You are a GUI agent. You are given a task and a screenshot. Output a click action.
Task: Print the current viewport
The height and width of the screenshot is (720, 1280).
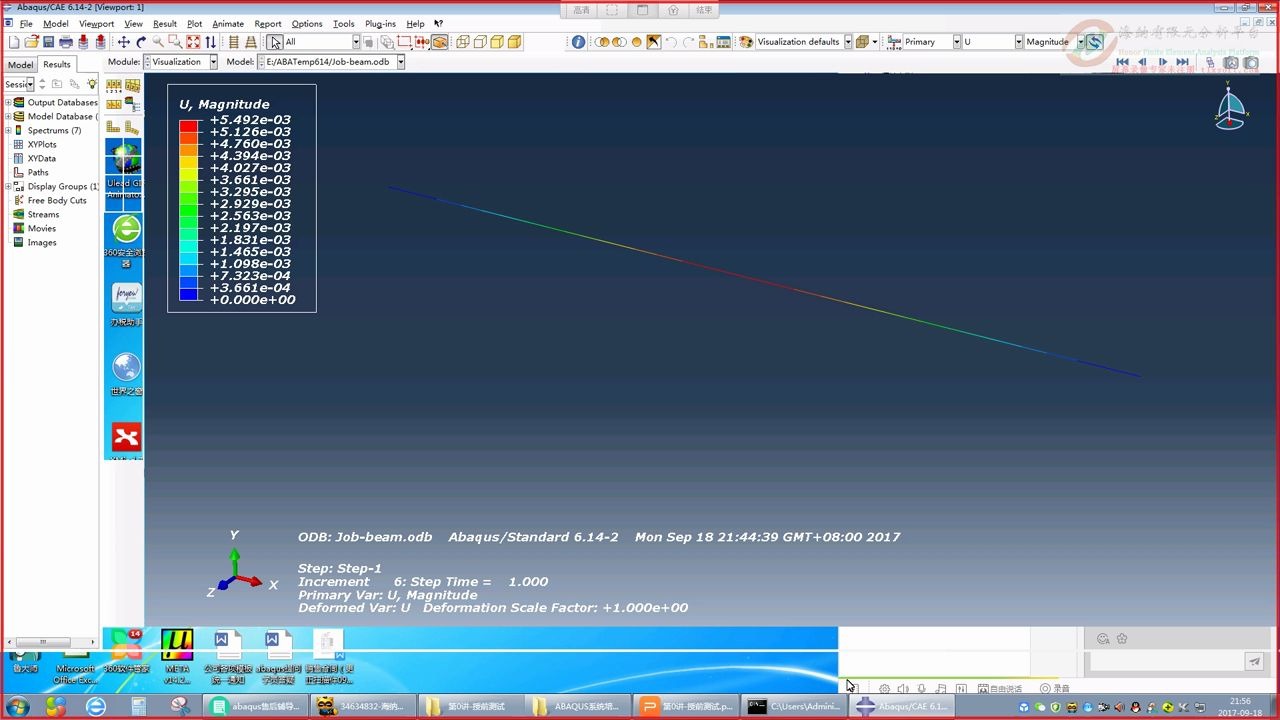point(66,42)
